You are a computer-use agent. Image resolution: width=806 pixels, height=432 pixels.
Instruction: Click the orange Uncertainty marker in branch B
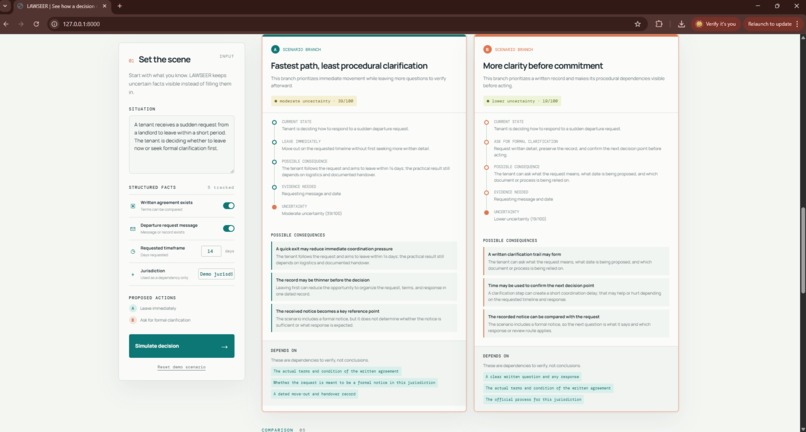tap(486, 212)
